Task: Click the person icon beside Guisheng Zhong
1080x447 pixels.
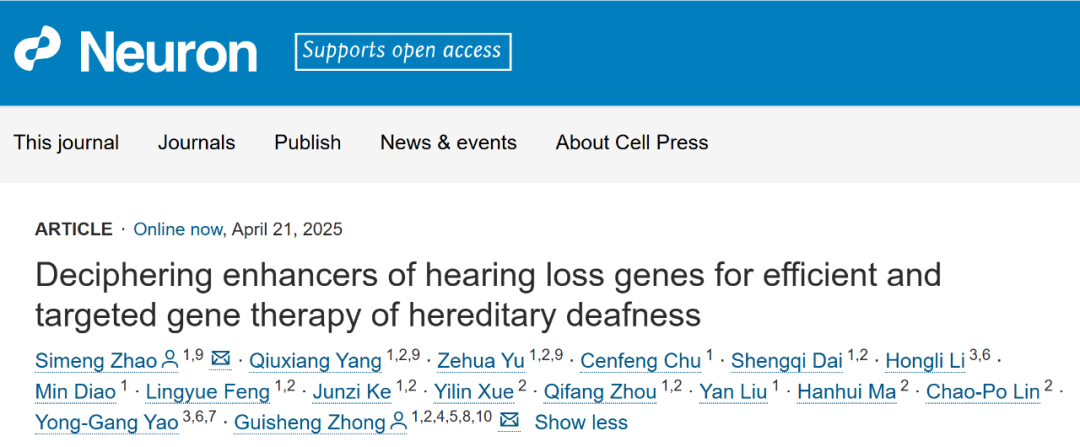Action: pyautogui.click(x=400, y=421)
